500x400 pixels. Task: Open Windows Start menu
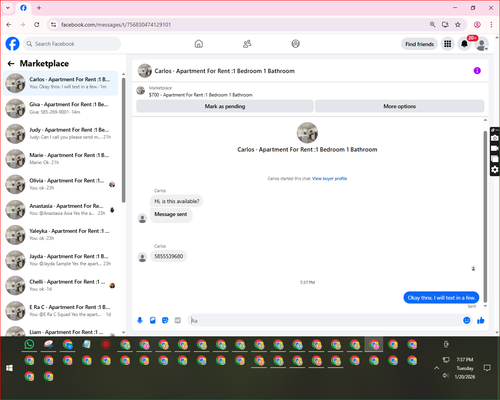tap(9, 368)
